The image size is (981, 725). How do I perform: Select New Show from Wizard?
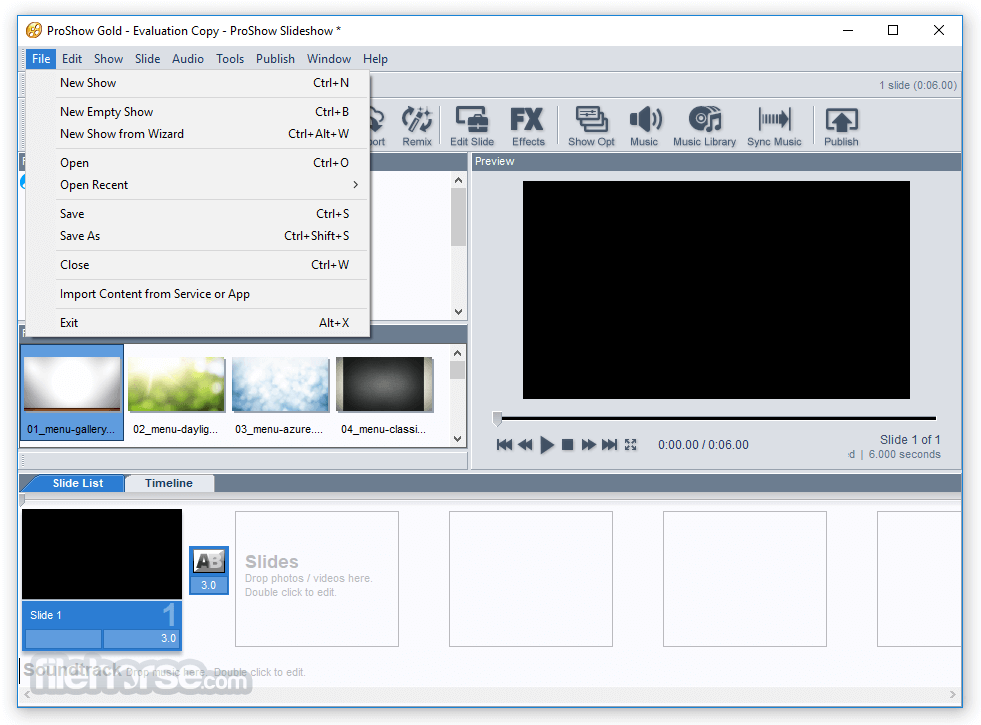click(198, 134)
